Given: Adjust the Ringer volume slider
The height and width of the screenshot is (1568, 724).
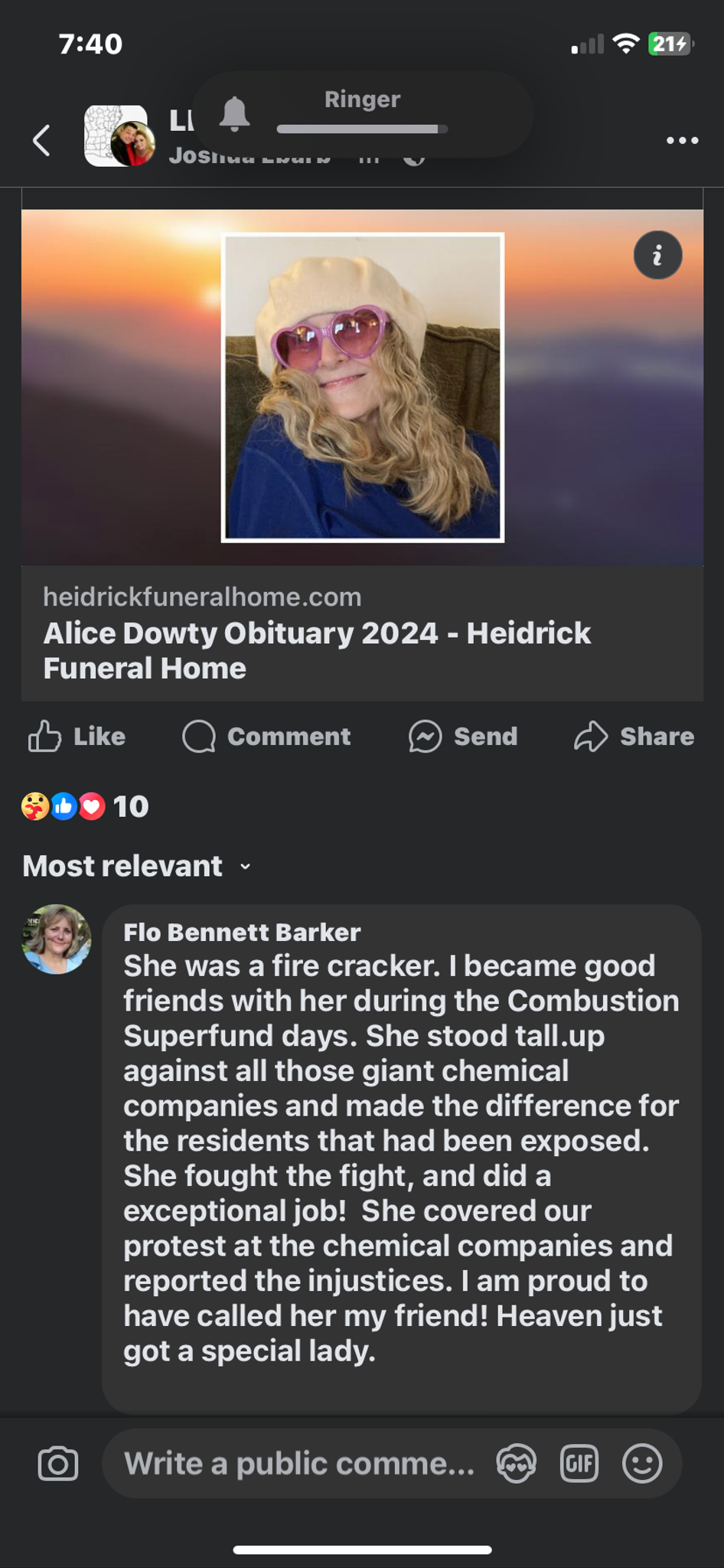Looking at the screenshot, I should point(362,129).
